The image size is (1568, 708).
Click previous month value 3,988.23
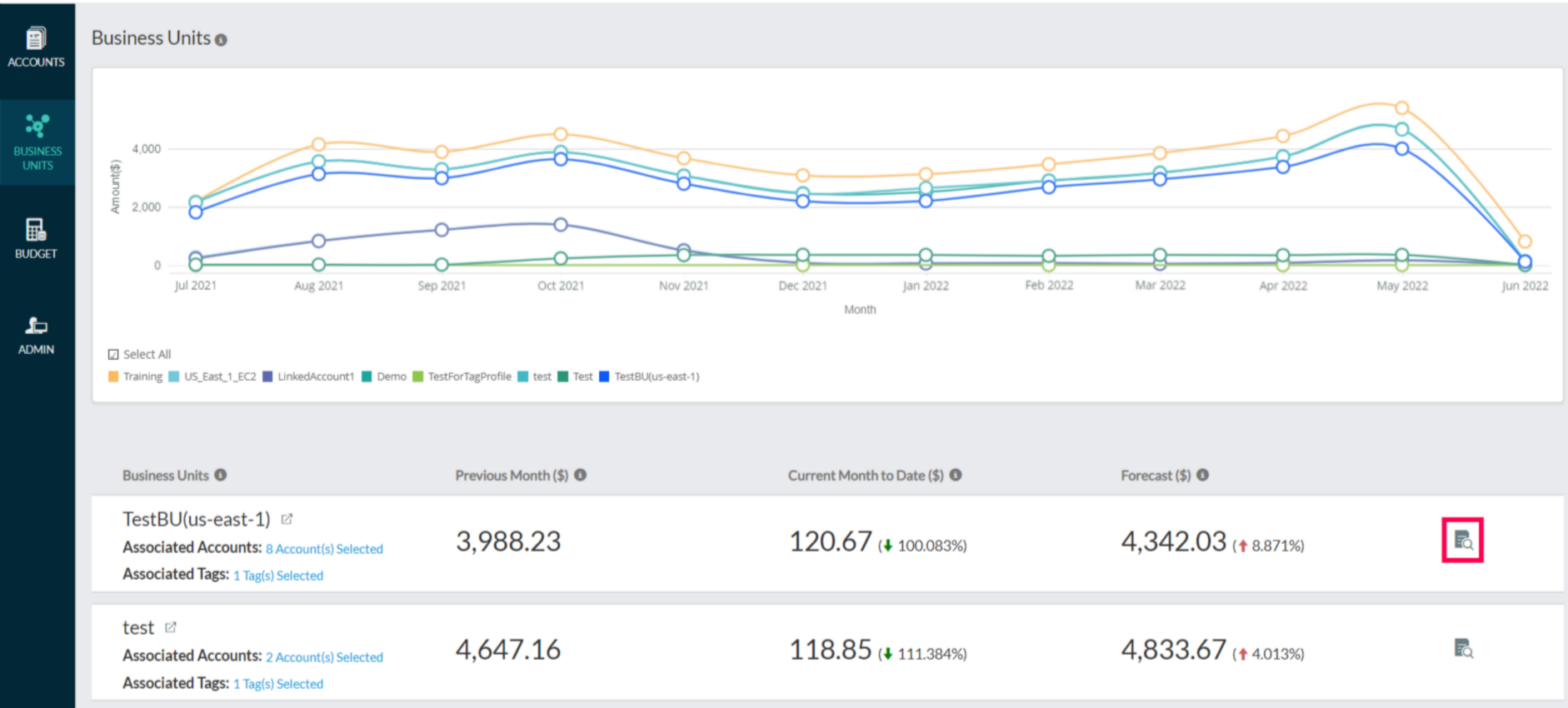tap(508, 542)
